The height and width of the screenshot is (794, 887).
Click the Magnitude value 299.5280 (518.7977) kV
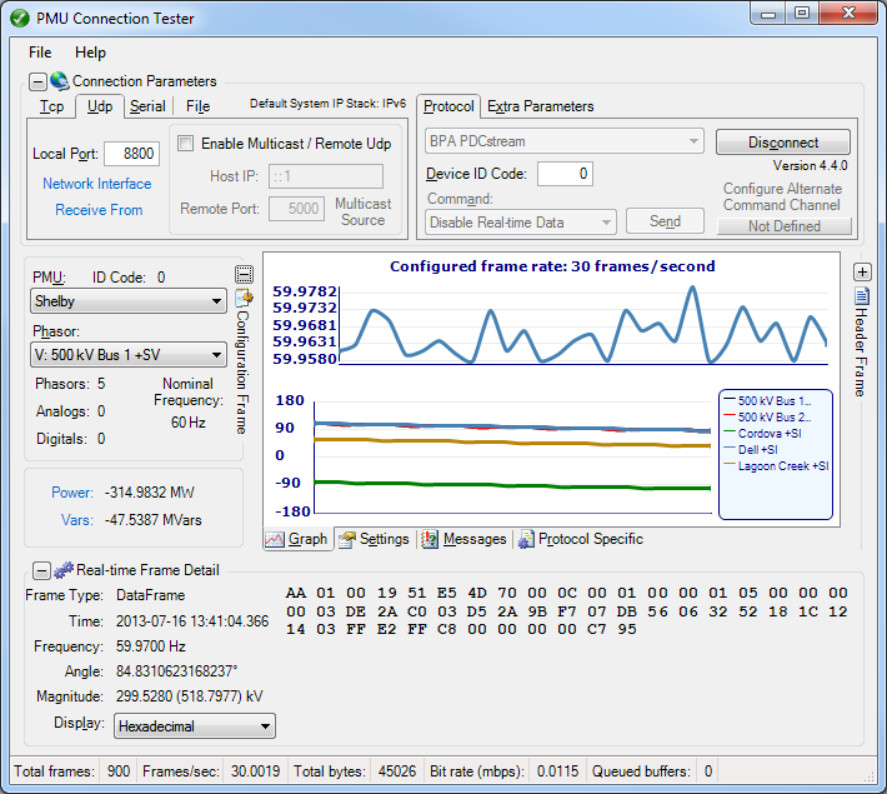click(x=189, y=696)
